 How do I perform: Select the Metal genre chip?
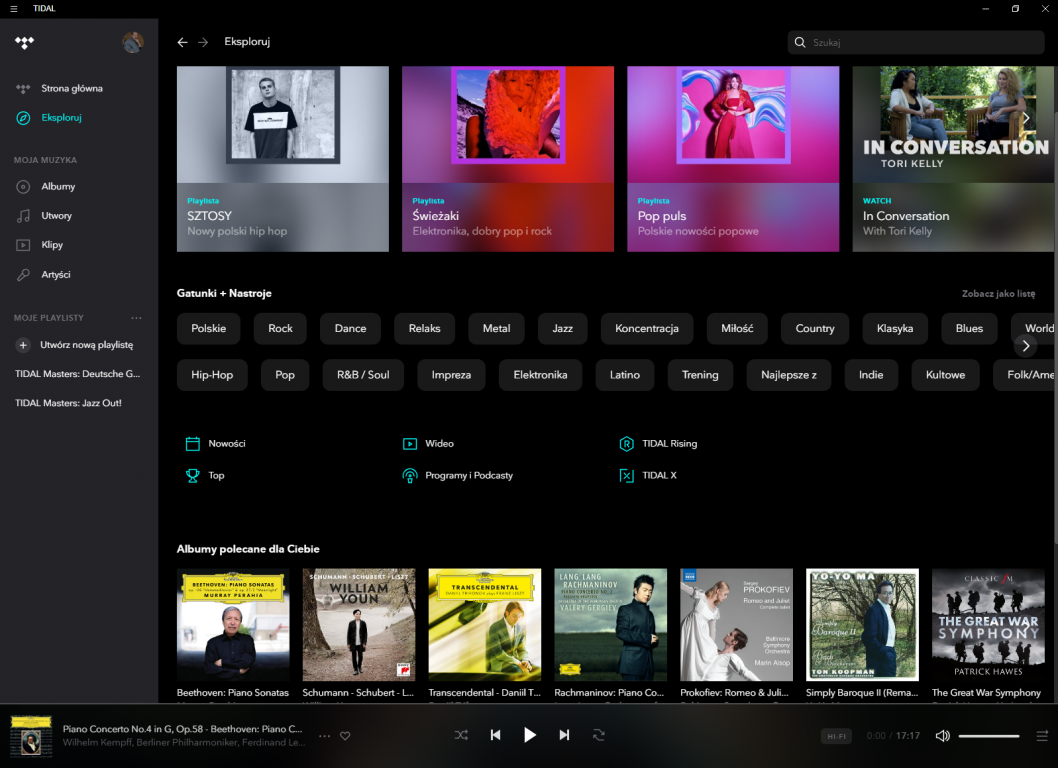click(x=496, y=329)
